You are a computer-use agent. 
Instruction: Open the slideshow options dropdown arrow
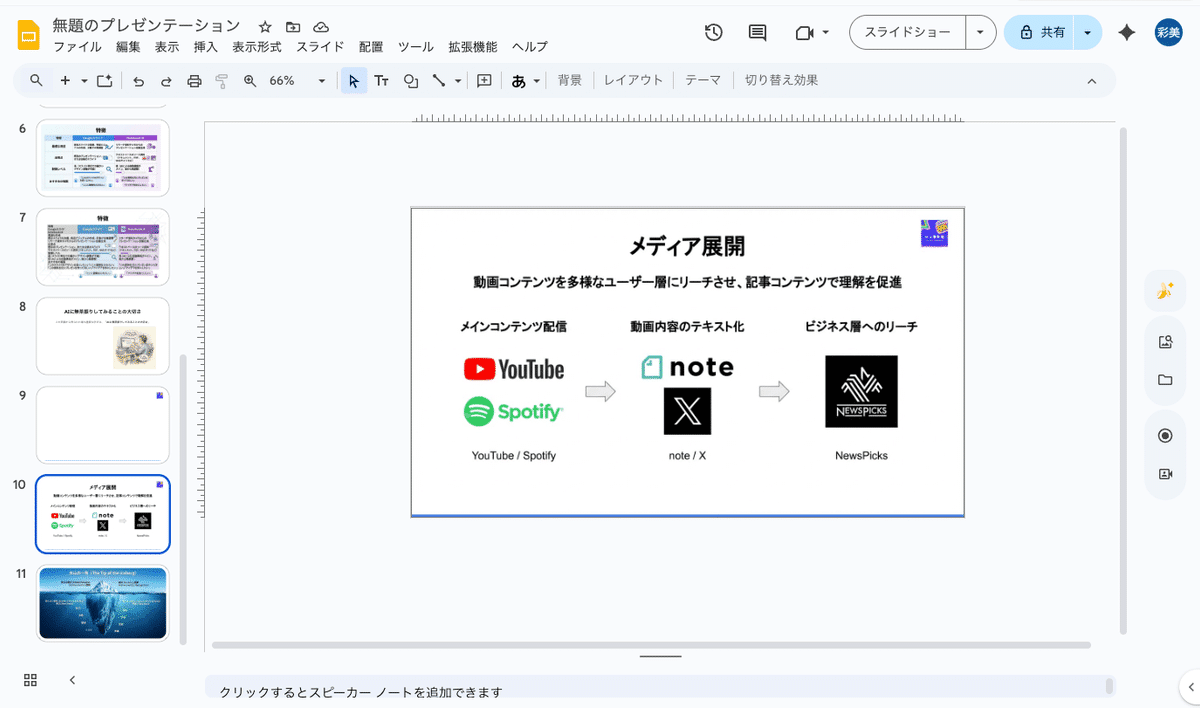[980, 32]
